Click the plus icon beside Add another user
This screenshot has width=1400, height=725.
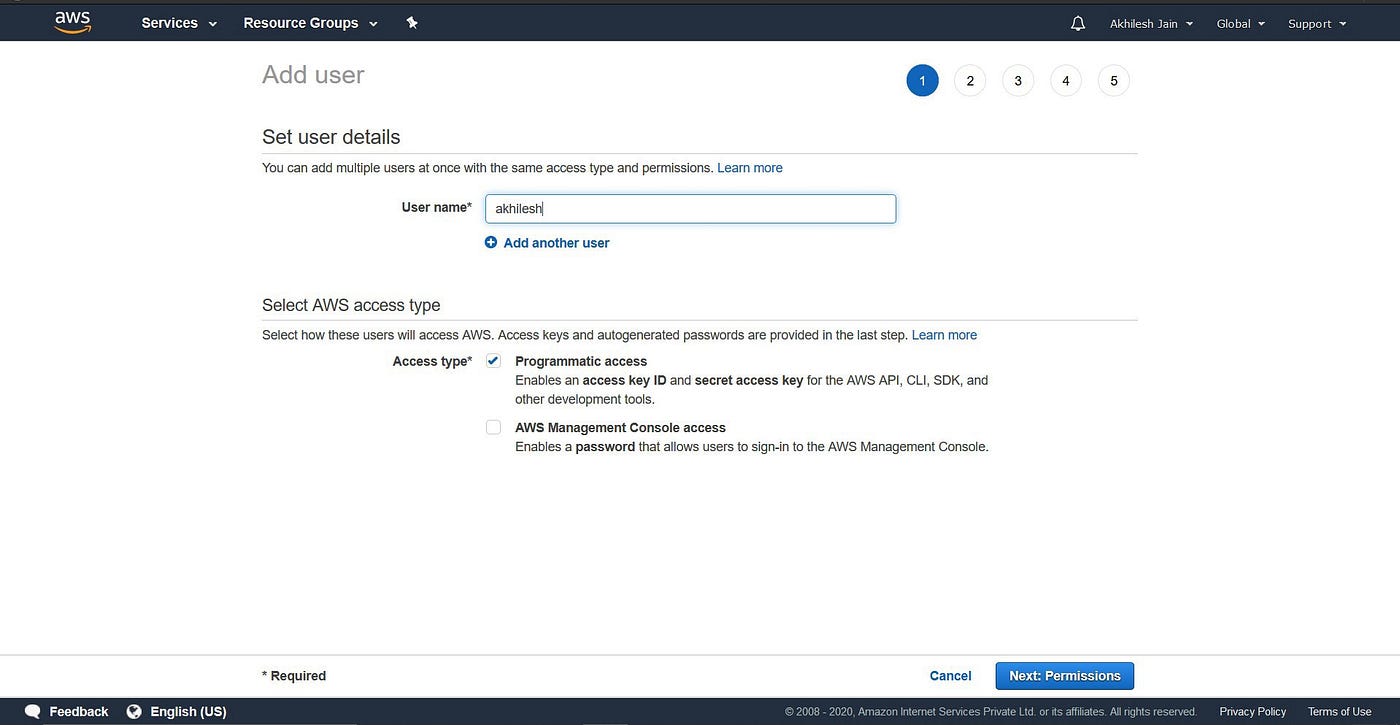click(491, 242)
